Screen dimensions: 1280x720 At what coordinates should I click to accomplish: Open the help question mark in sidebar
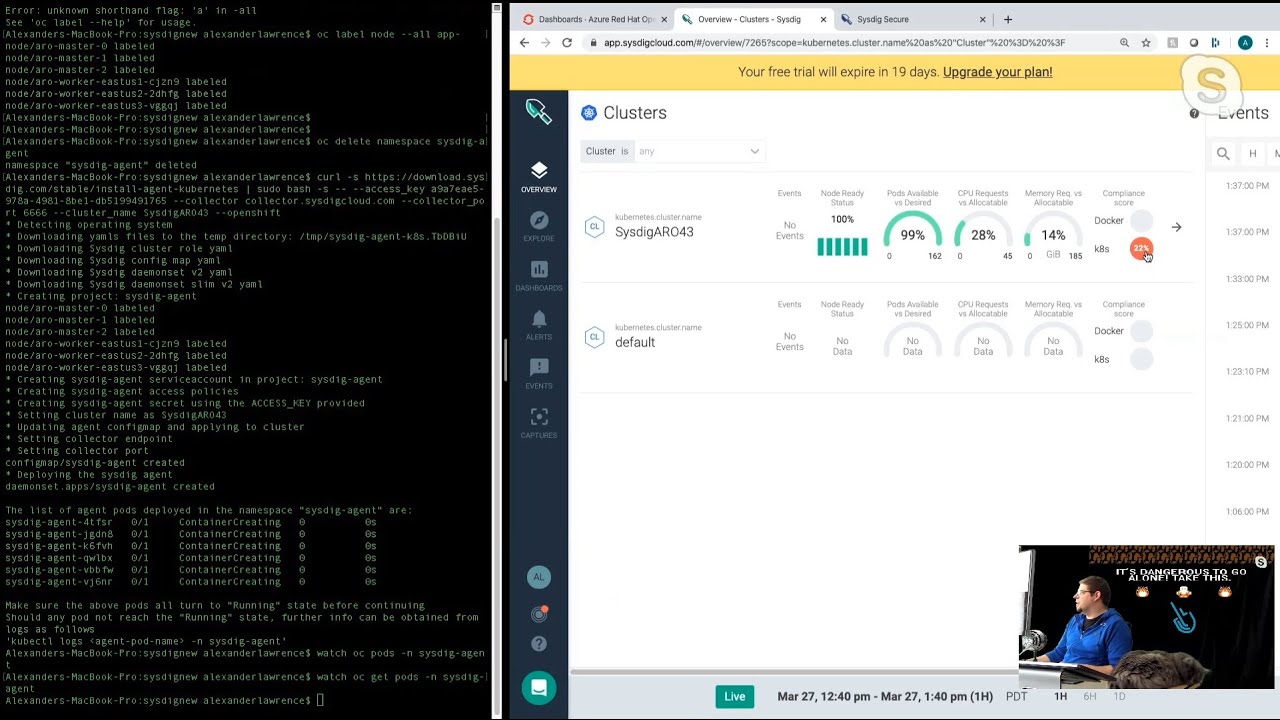pyautogui.click(x=539, y=644)
